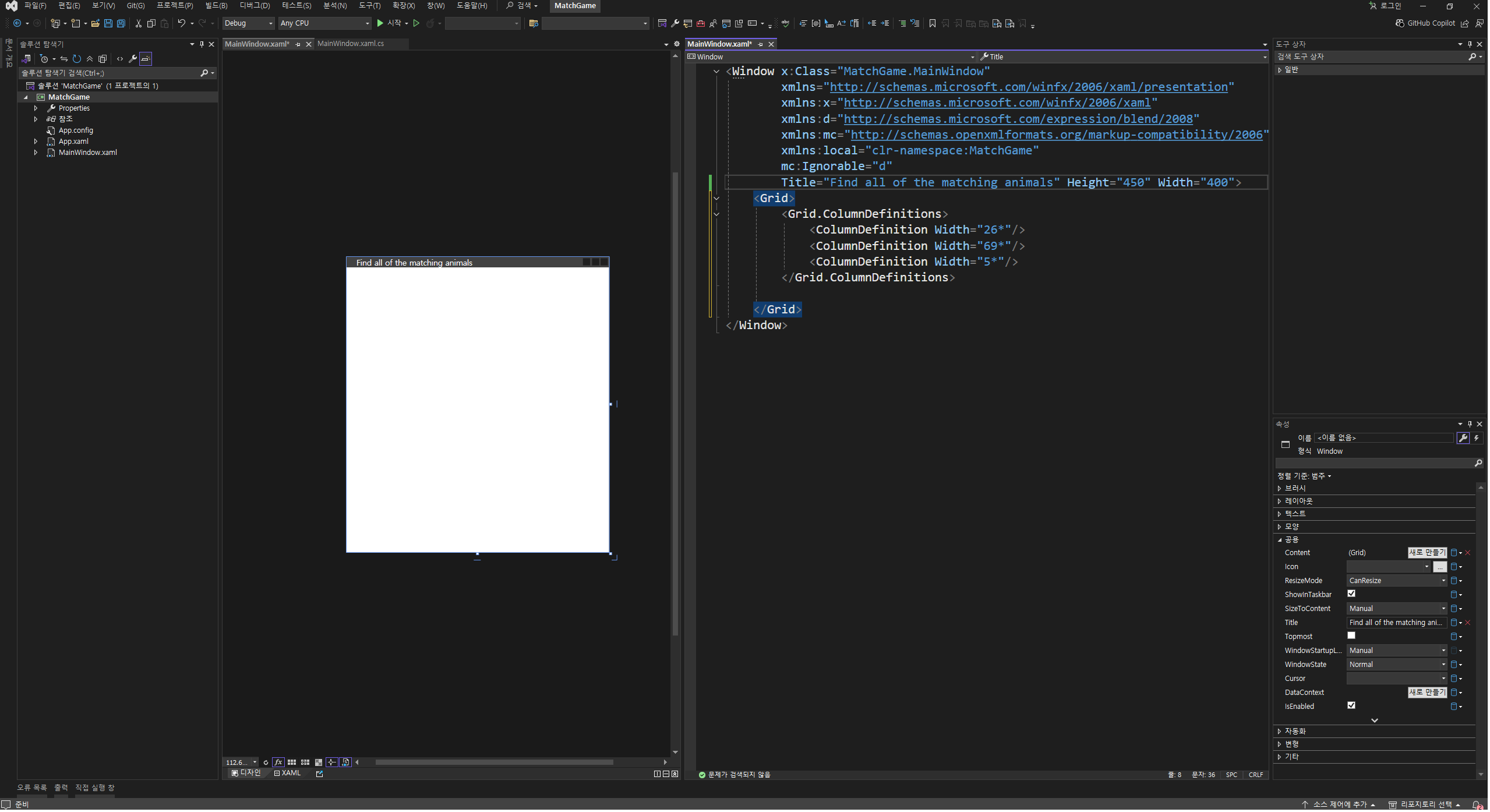Click the Undo icon in toolbar
The height and width of the screenshot is (812, 1490).
(x=182, y=23)
